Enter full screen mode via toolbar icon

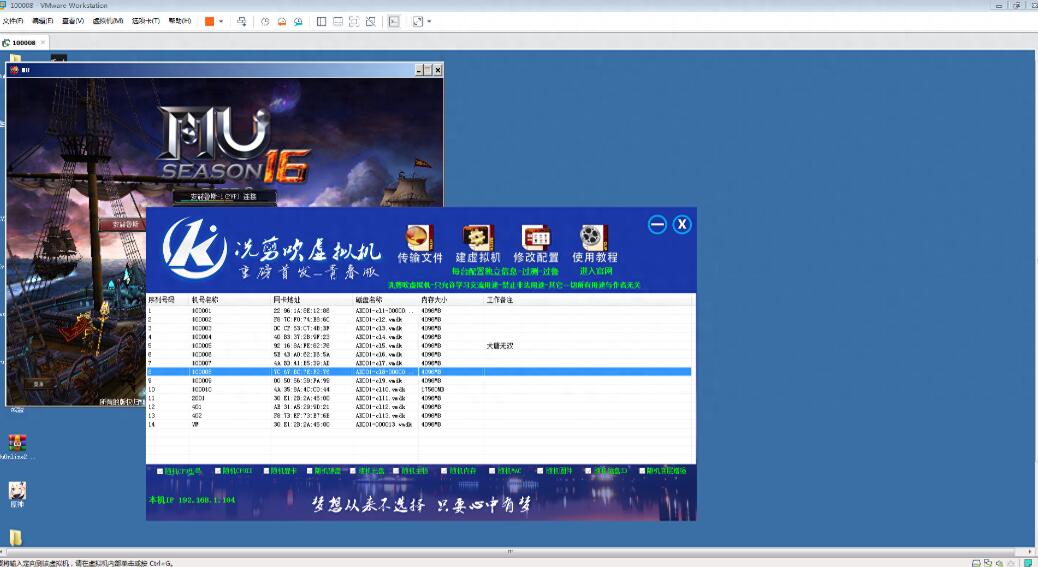click(354, 21)
